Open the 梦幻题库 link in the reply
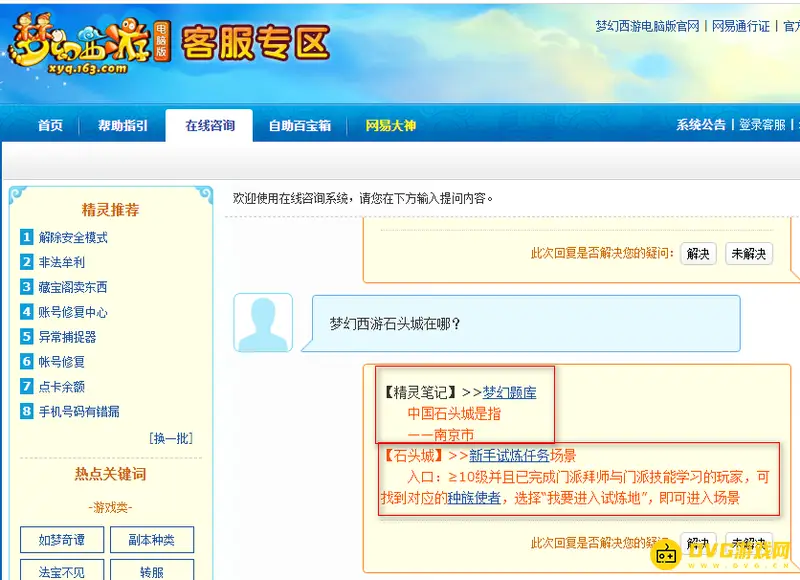This screenshot has width=800, height=580. point(509,392)
